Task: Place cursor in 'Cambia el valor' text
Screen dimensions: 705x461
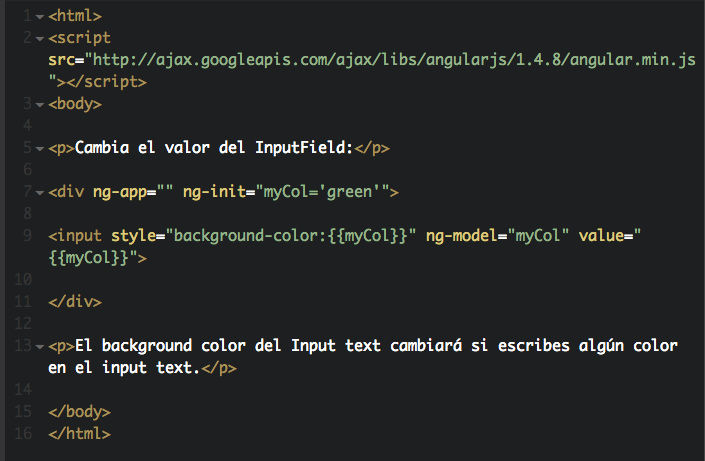Action: [x=142, y=148]
